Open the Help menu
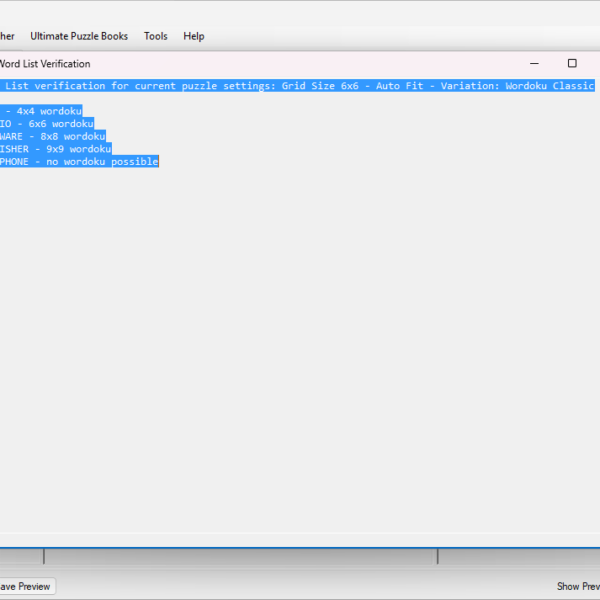 [193, 36]
